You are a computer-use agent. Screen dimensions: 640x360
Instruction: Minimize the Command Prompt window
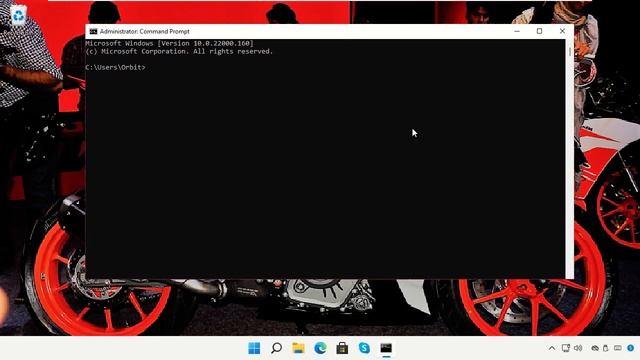coord(517,31)
